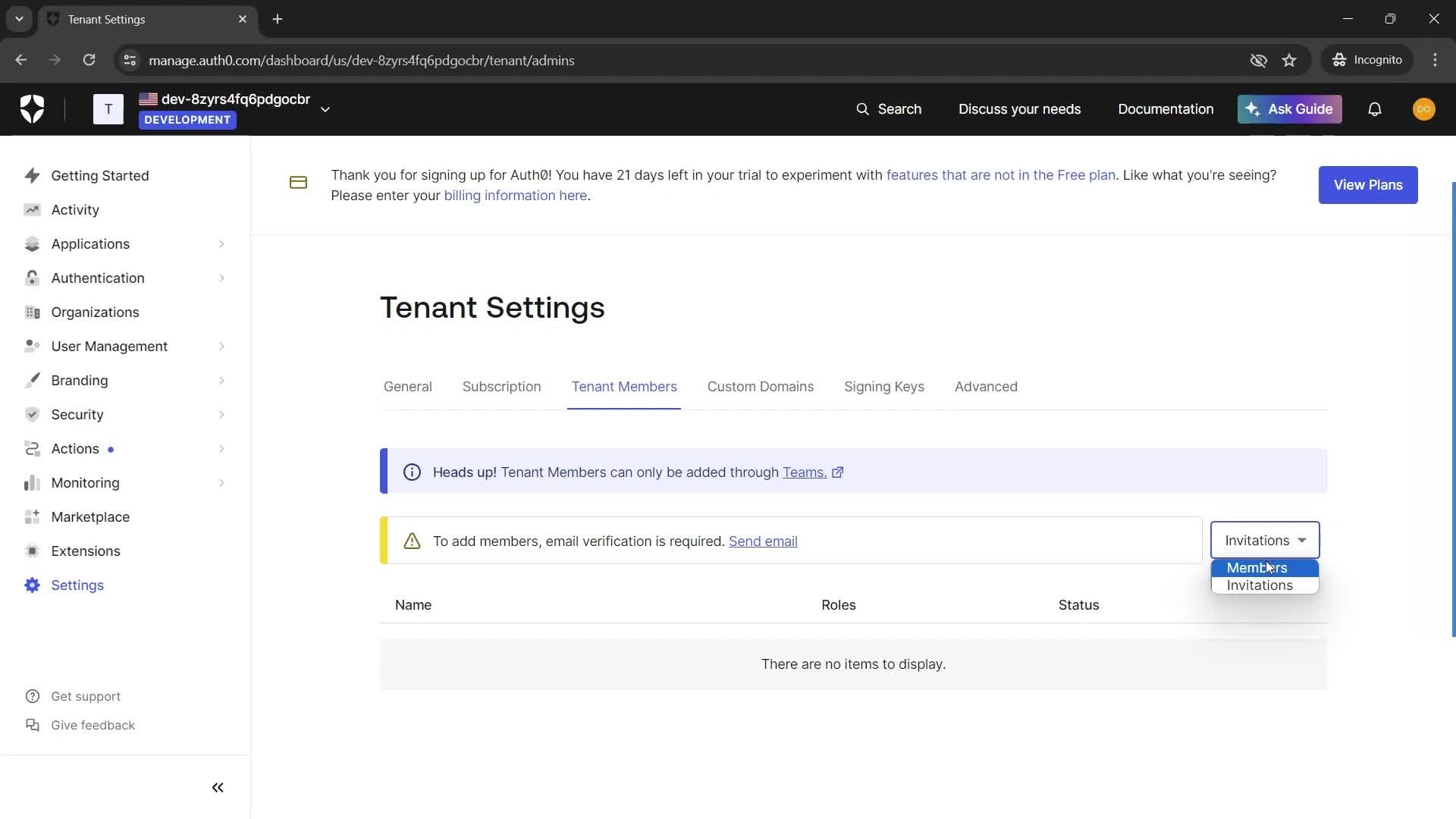Choose Members from the dropdown list

click(1265, 568)
